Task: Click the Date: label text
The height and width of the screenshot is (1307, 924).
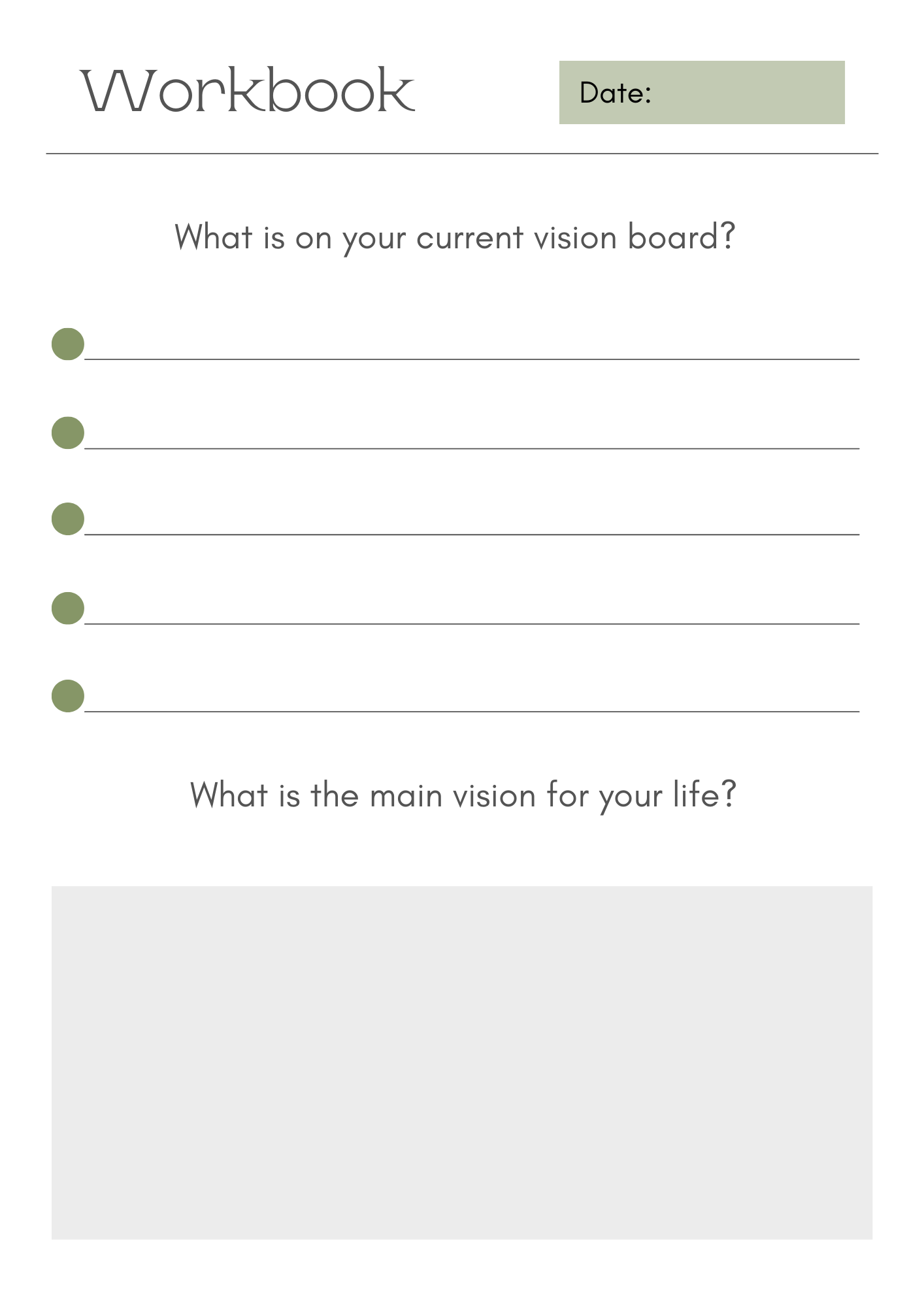Action: 616,93
